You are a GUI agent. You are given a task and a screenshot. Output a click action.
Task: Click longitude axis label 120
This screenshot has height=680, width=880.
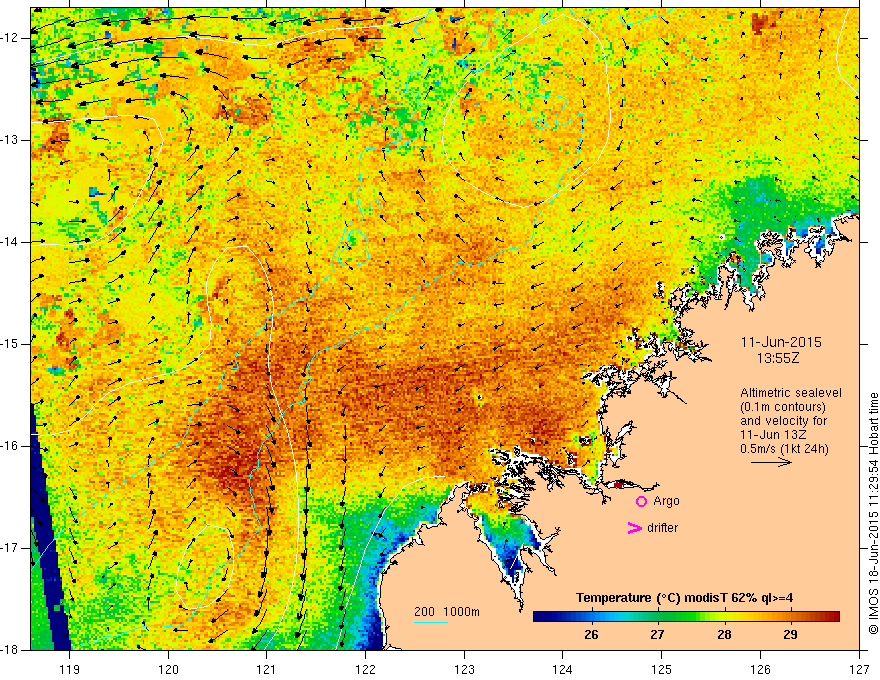tap(168, 669)
